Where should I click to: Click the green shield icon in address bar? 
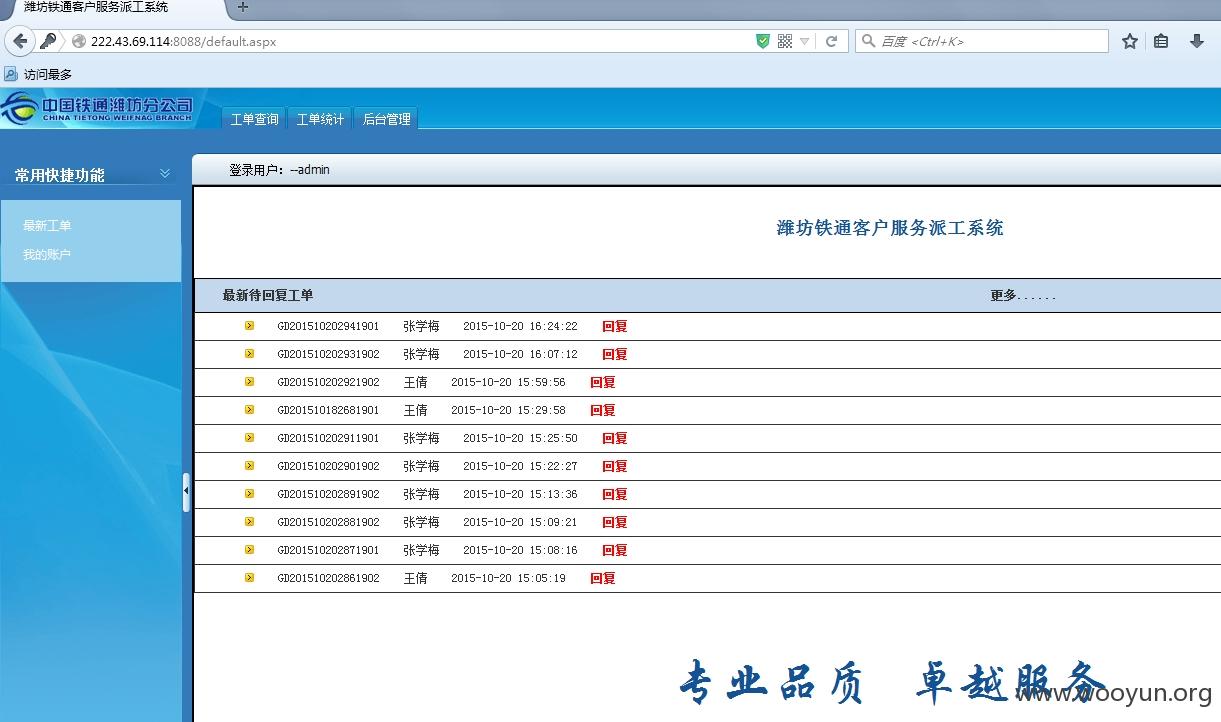pyautogui.click(x=763, y=41)
